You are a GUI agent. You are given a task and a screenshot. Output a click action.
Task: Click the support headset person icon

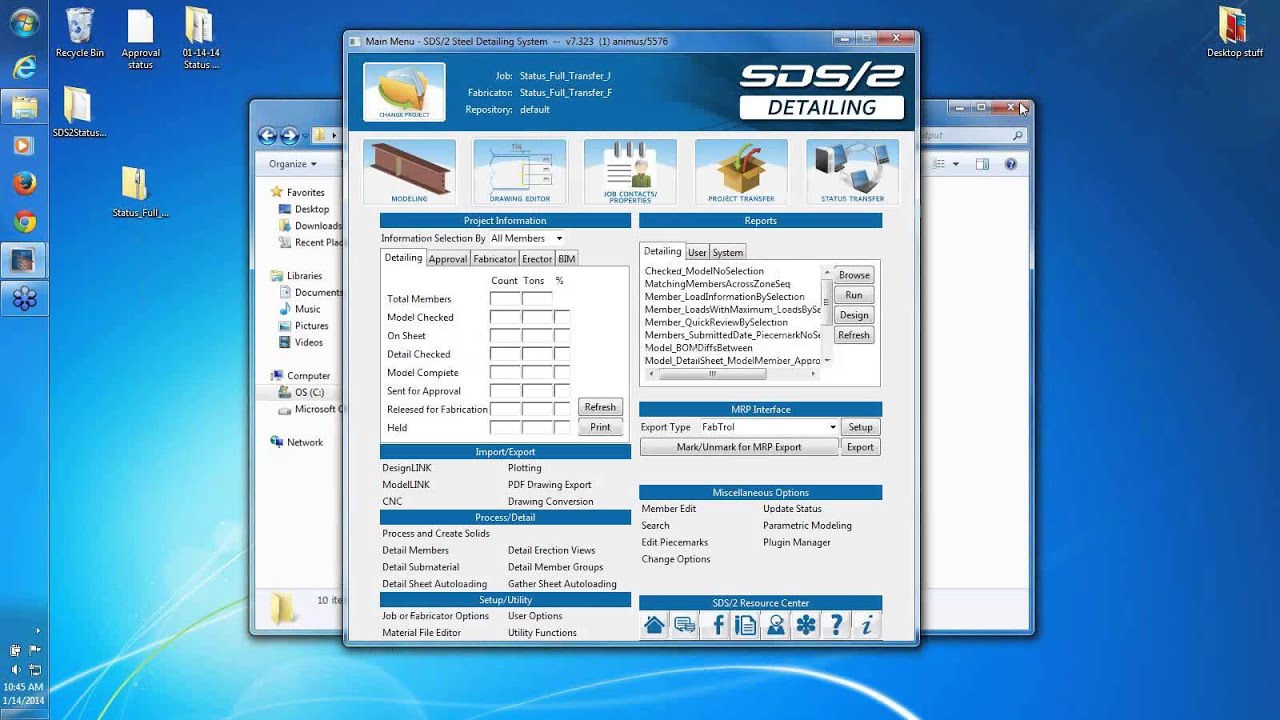pyautogui.click(x=776, y=625)
